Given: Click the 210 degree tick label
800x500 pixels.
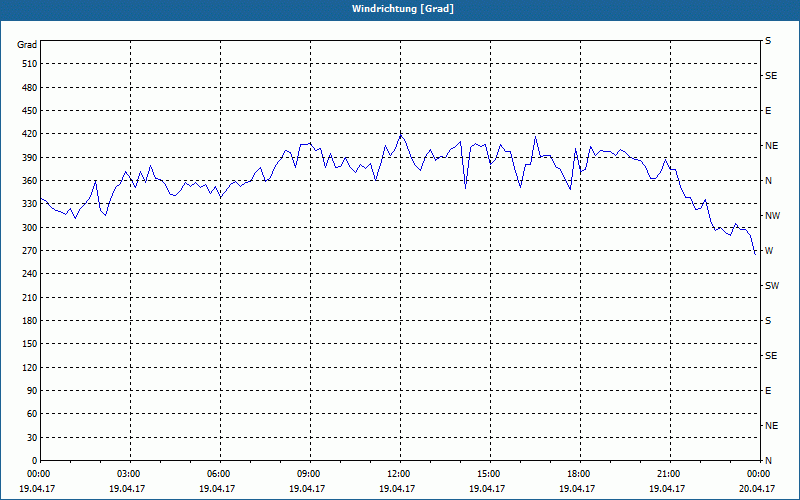Looking at the screenshot, I should pos(30,297).
